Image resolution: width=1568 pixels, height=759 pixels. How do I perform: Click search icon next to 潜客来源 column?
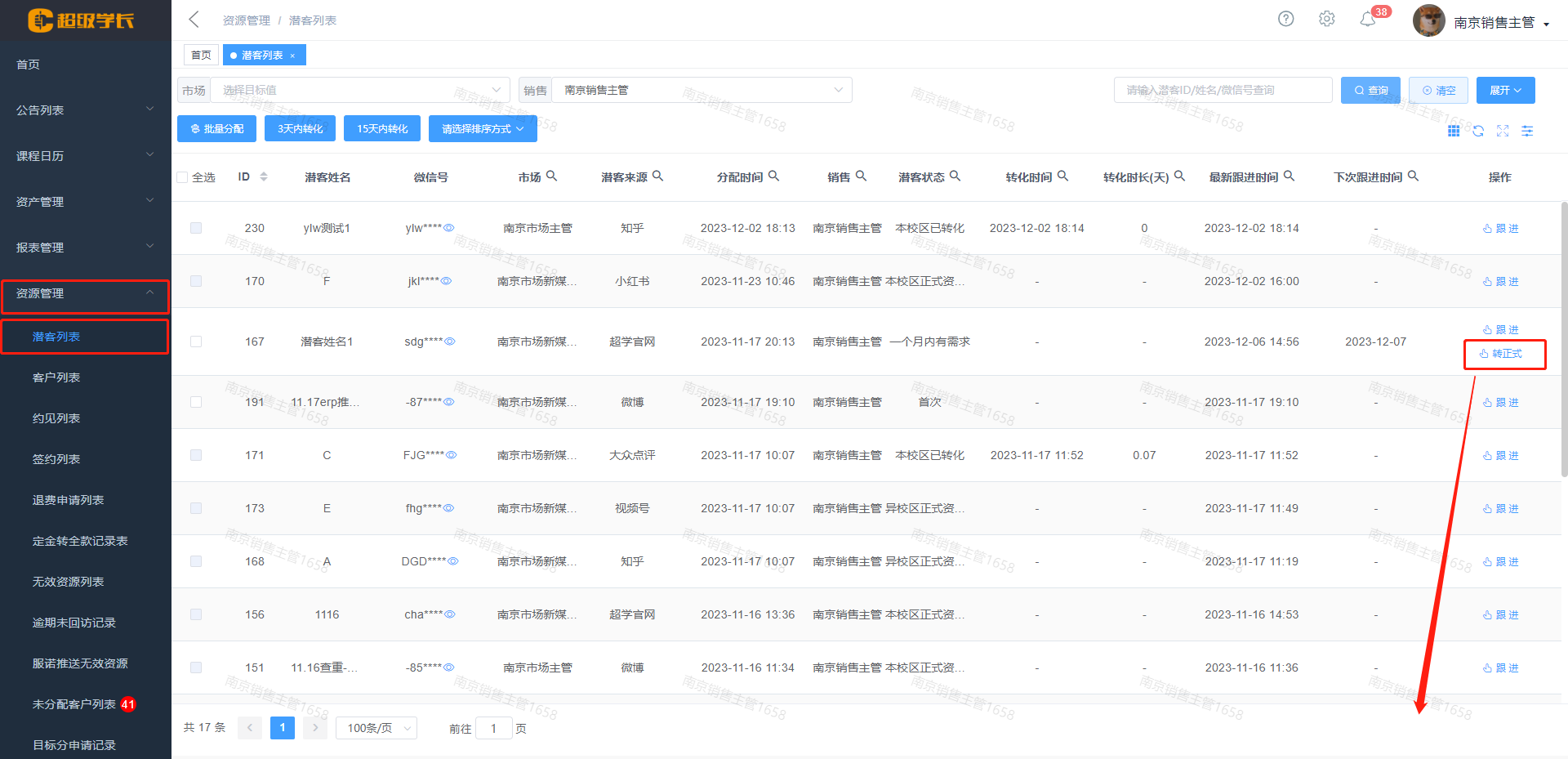(x=658, y=176)
